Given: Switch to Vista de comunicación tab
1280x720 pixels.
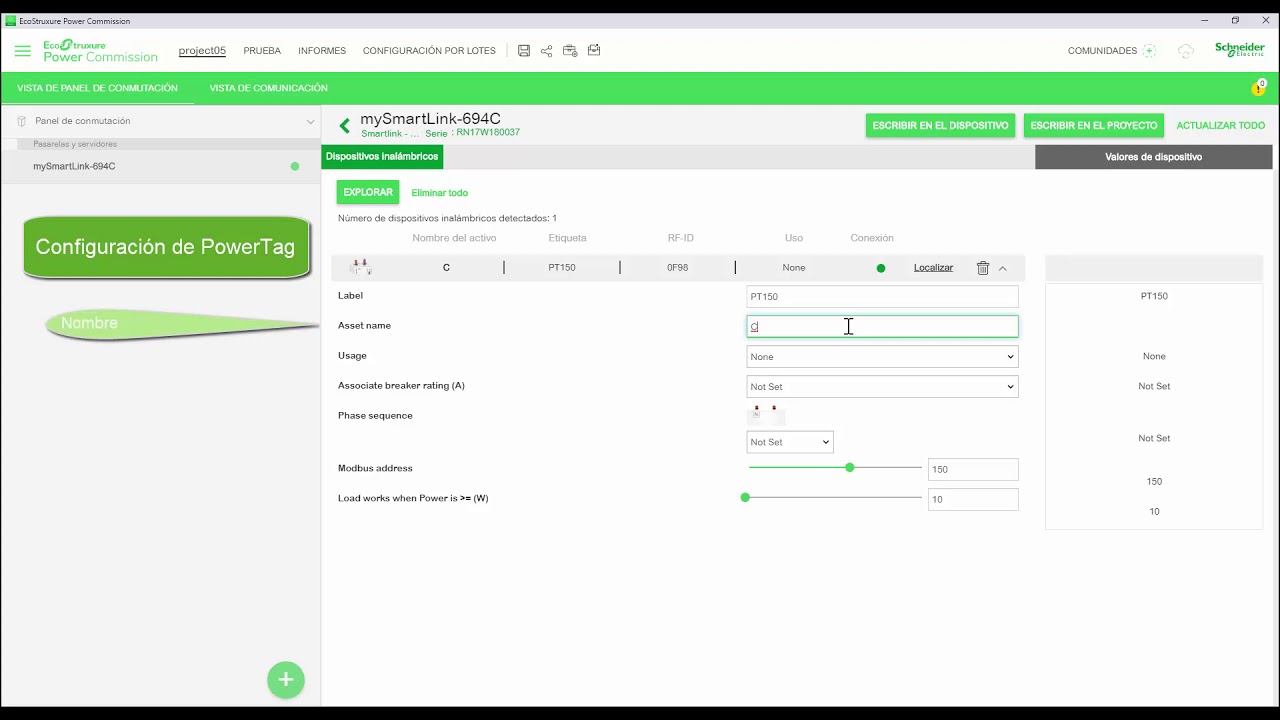Looking at the screenshot, I should pos(268,88).
